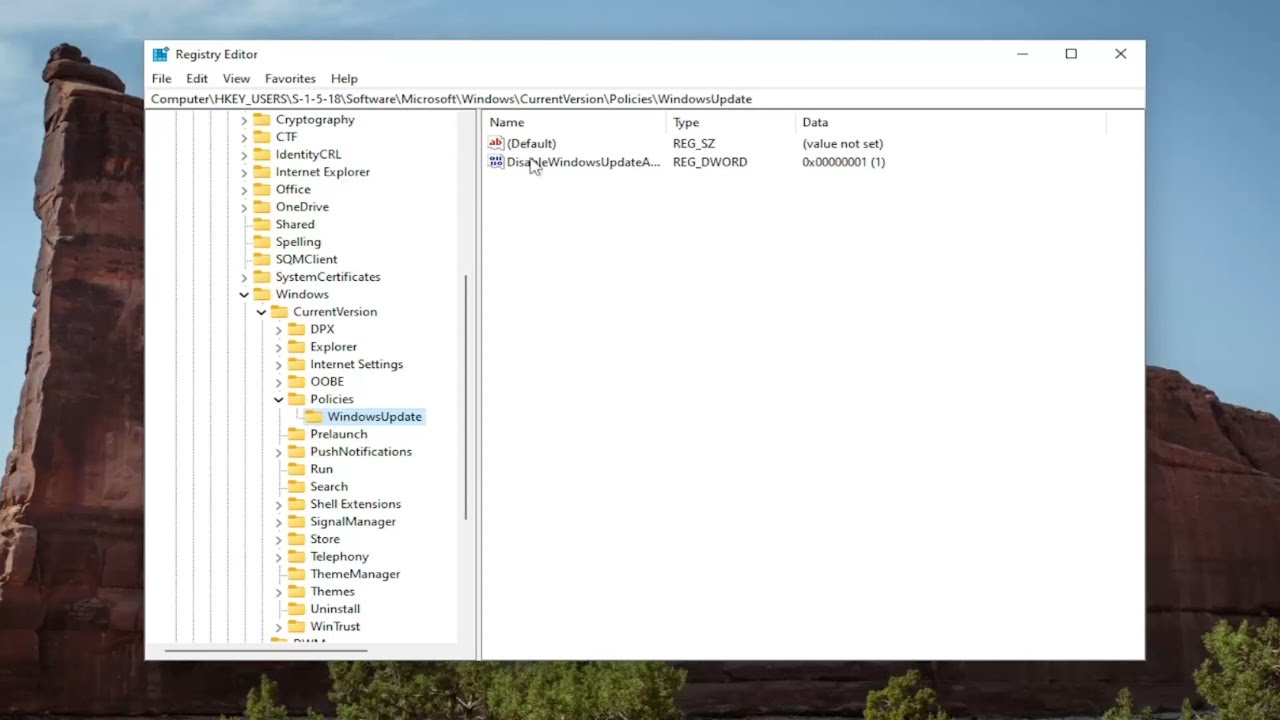Open the View menu
Image resolution: width=1280 pixels, height=720 pixels.
pos(236,78)
